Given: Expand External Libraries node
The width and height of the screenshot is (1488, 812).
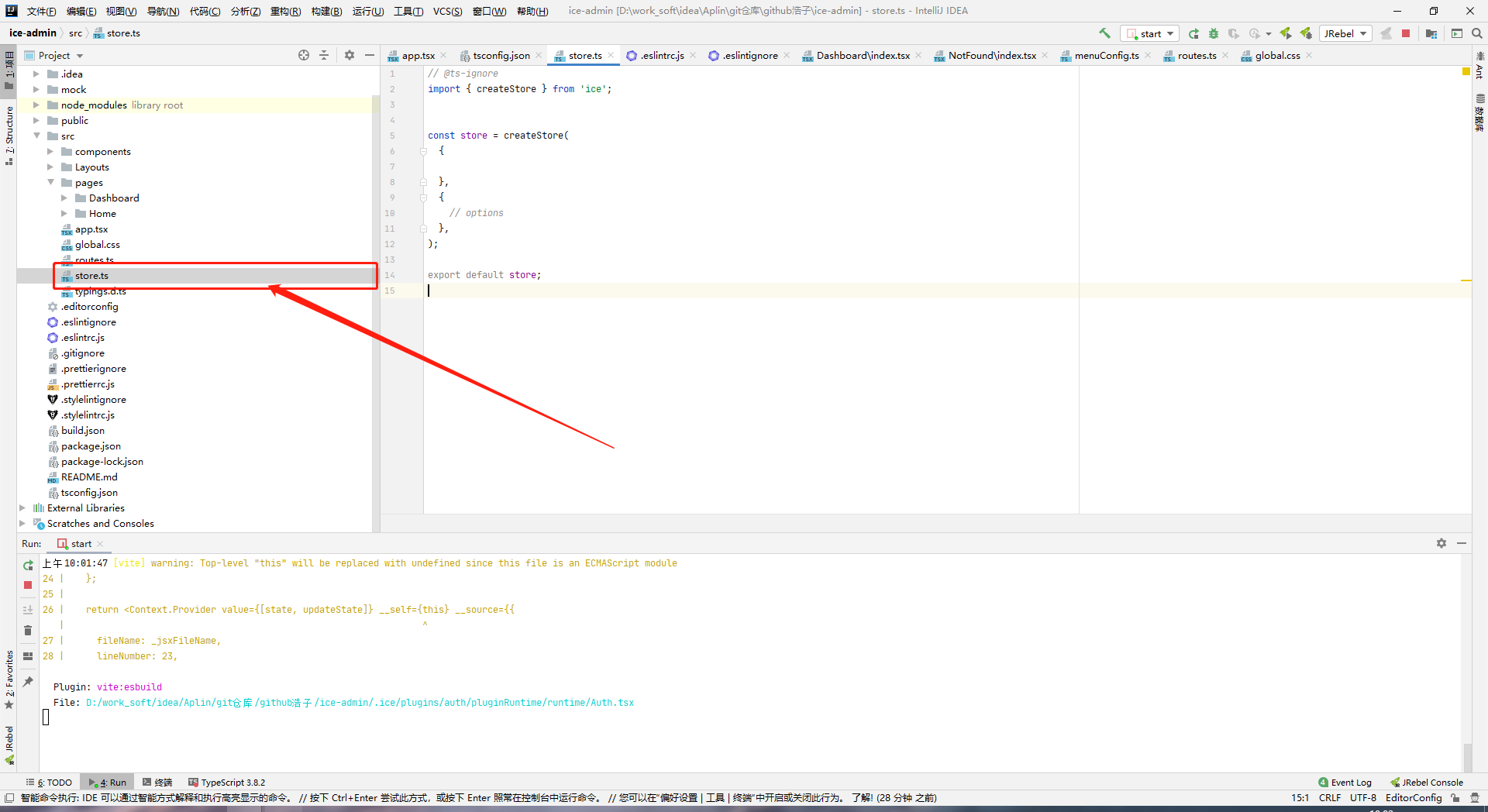Looking at the screenshot, I should (22, 507).
